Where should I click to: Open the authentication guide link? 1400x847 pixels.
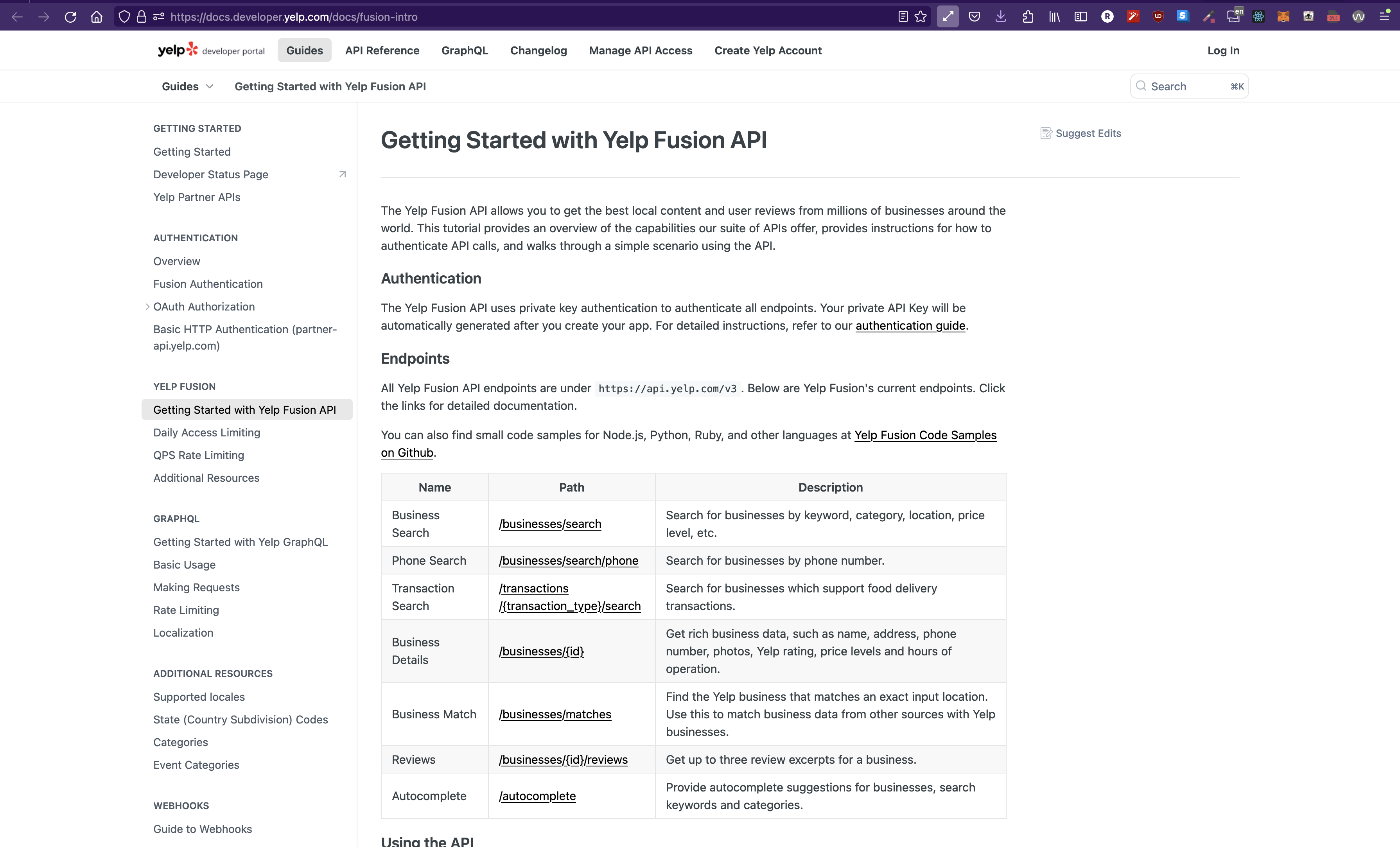910,325
